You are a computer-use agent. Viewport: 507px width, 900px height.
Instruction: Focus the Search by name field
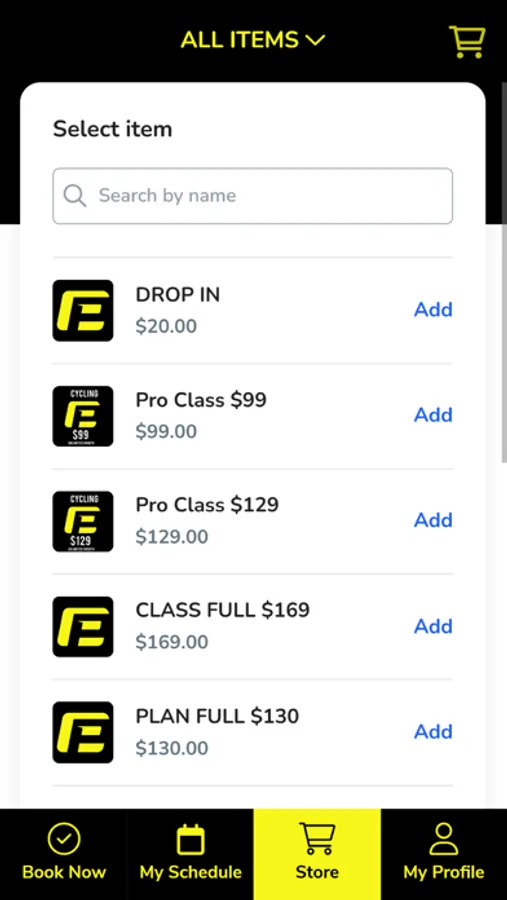(253, 196)
